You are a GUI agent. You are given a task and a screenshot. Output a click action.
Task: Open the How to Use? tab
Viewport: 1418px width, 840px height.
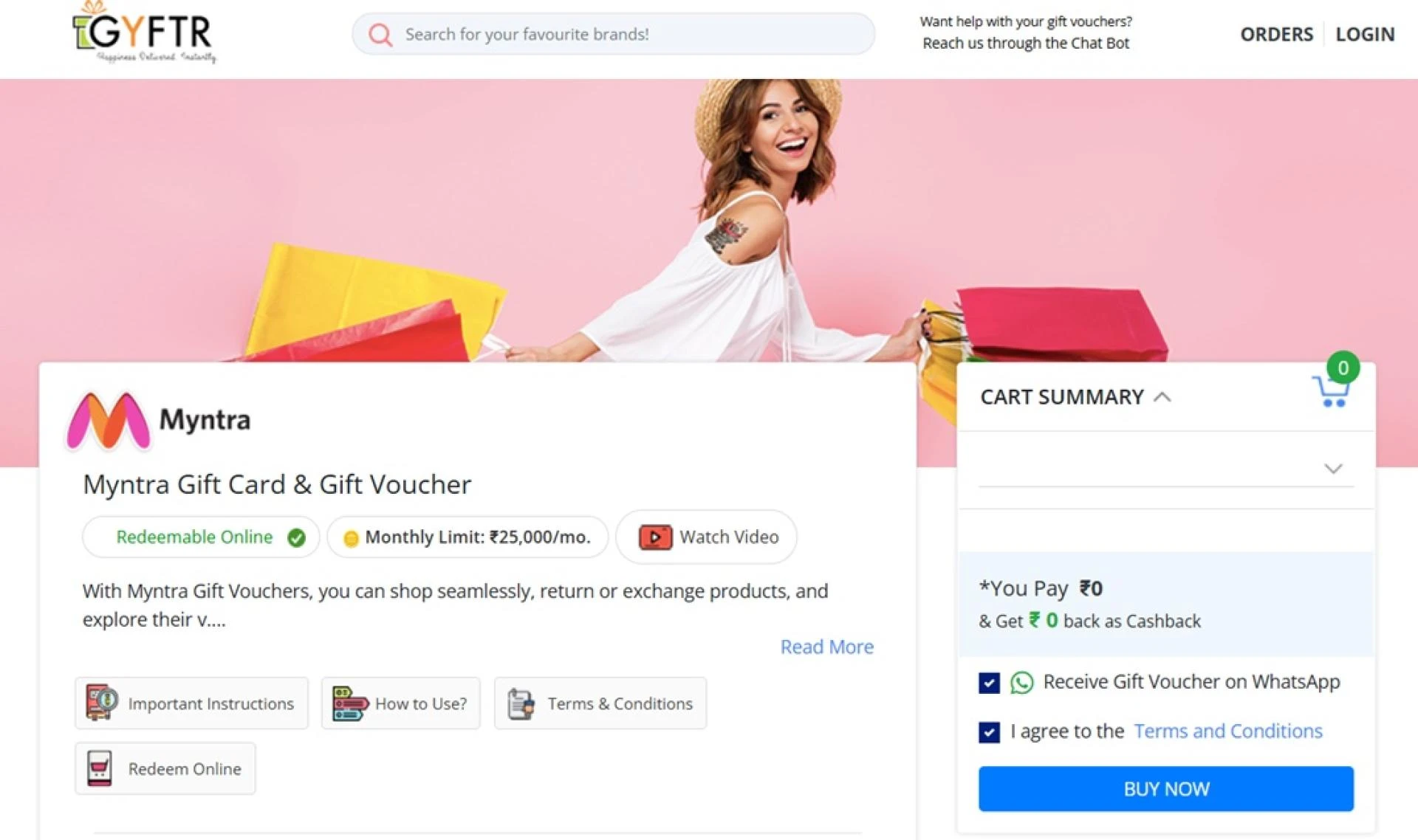click(401, 703)
